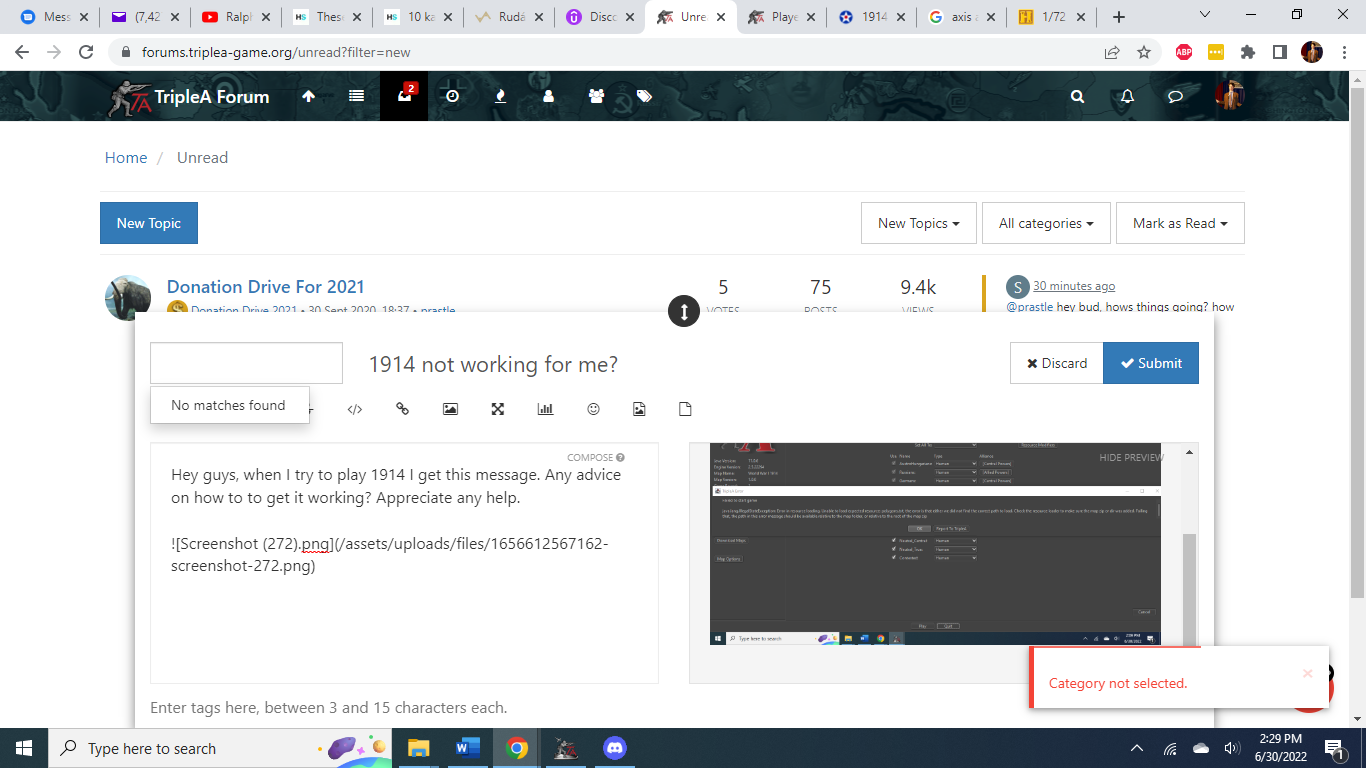Discard the draft topic
The width and height of the screenshot is (1366, 768).
tap(1056, 363)
